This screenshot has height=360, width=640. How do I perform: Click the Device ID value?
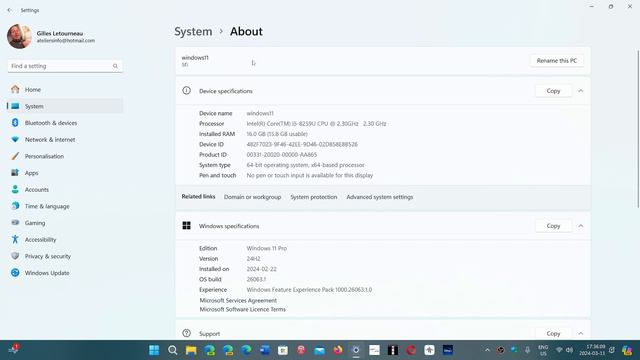coord(302,144)
